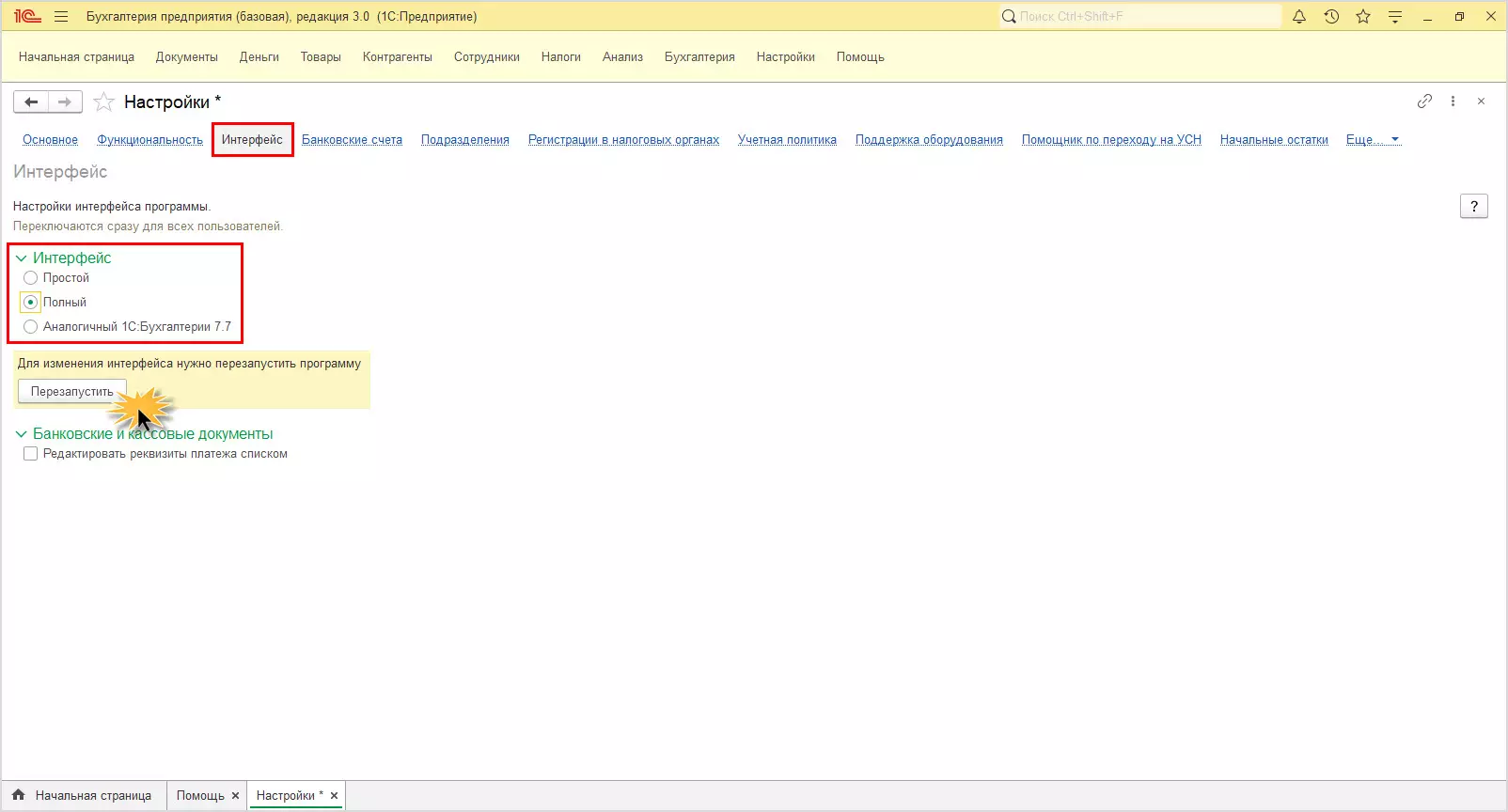Close the Настройки form with X
This screenshot has width=1508, height=812.
point(1481,101)
